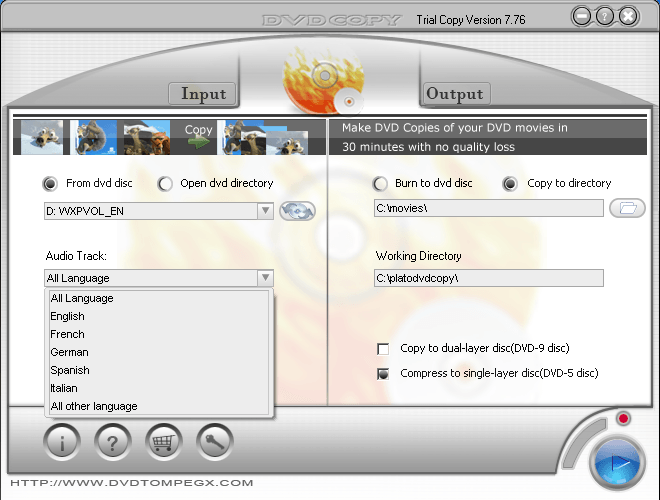Open help with question mark icon
The width and height of the screenshot is (660, 500).
pos(113,441)
